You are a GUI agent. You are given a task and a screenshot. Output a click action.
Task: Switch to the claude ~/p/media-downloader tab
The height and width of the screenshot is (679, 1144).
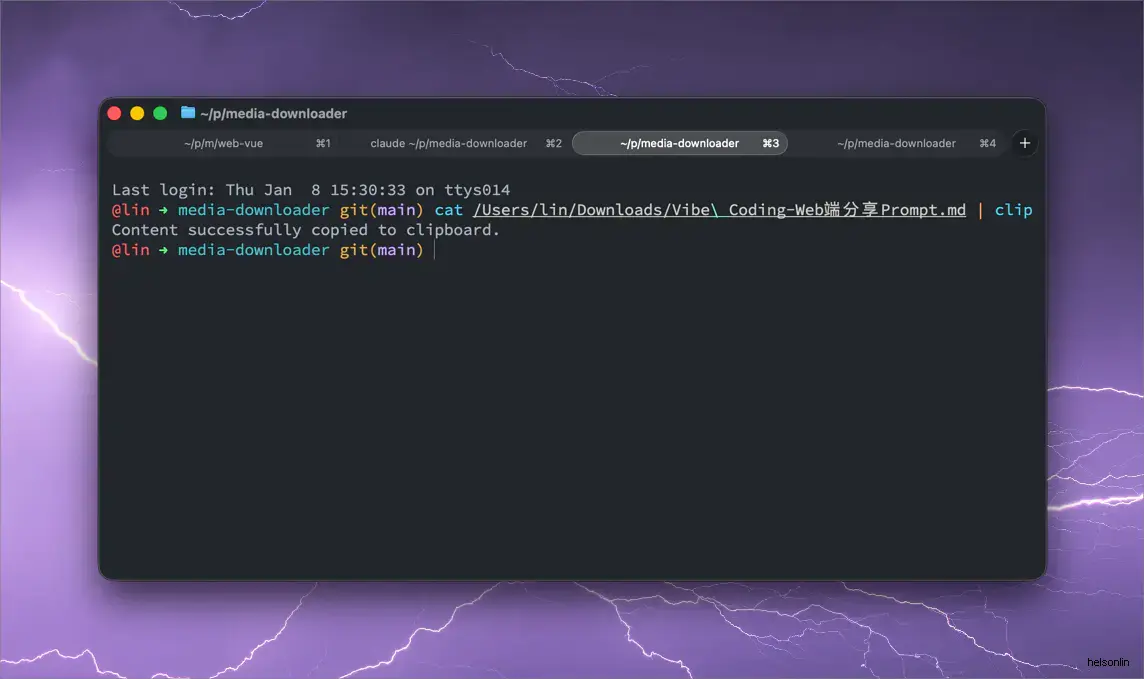[448, 143]
